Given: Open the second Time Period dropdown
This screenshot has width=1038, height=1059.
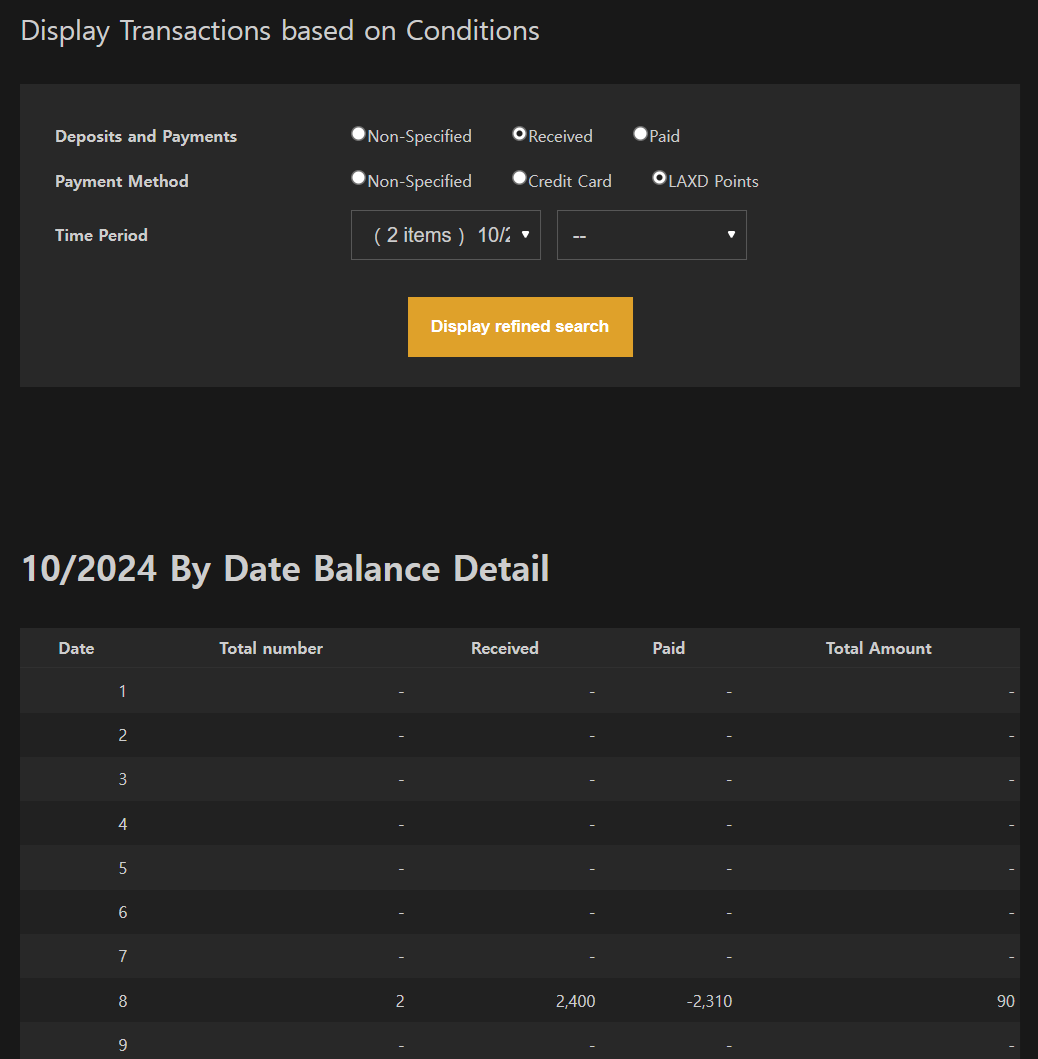Looking at the screenshot, I should (x=652, y=235).
